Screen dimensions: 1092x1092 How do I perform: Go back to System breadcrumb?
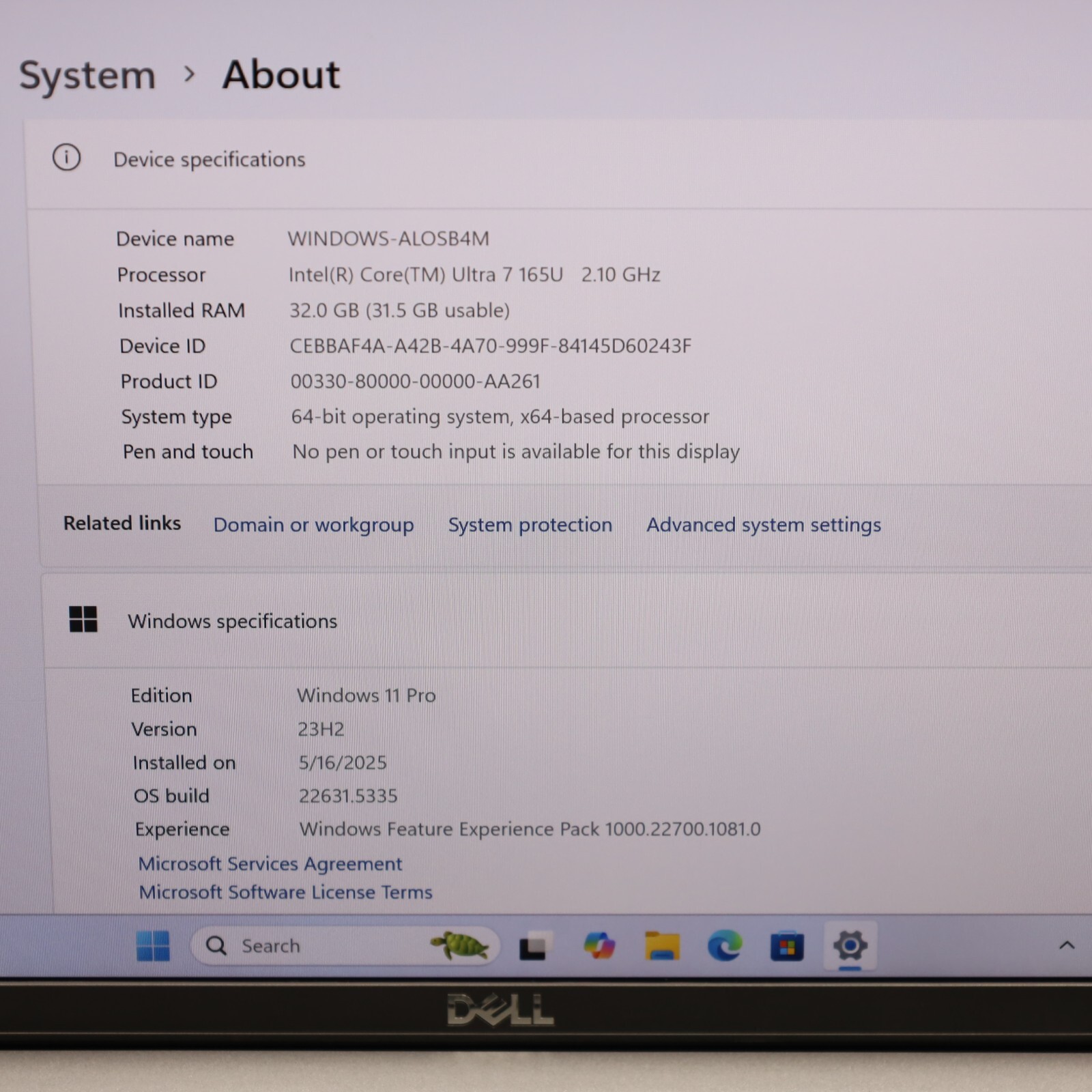point(87,75)
